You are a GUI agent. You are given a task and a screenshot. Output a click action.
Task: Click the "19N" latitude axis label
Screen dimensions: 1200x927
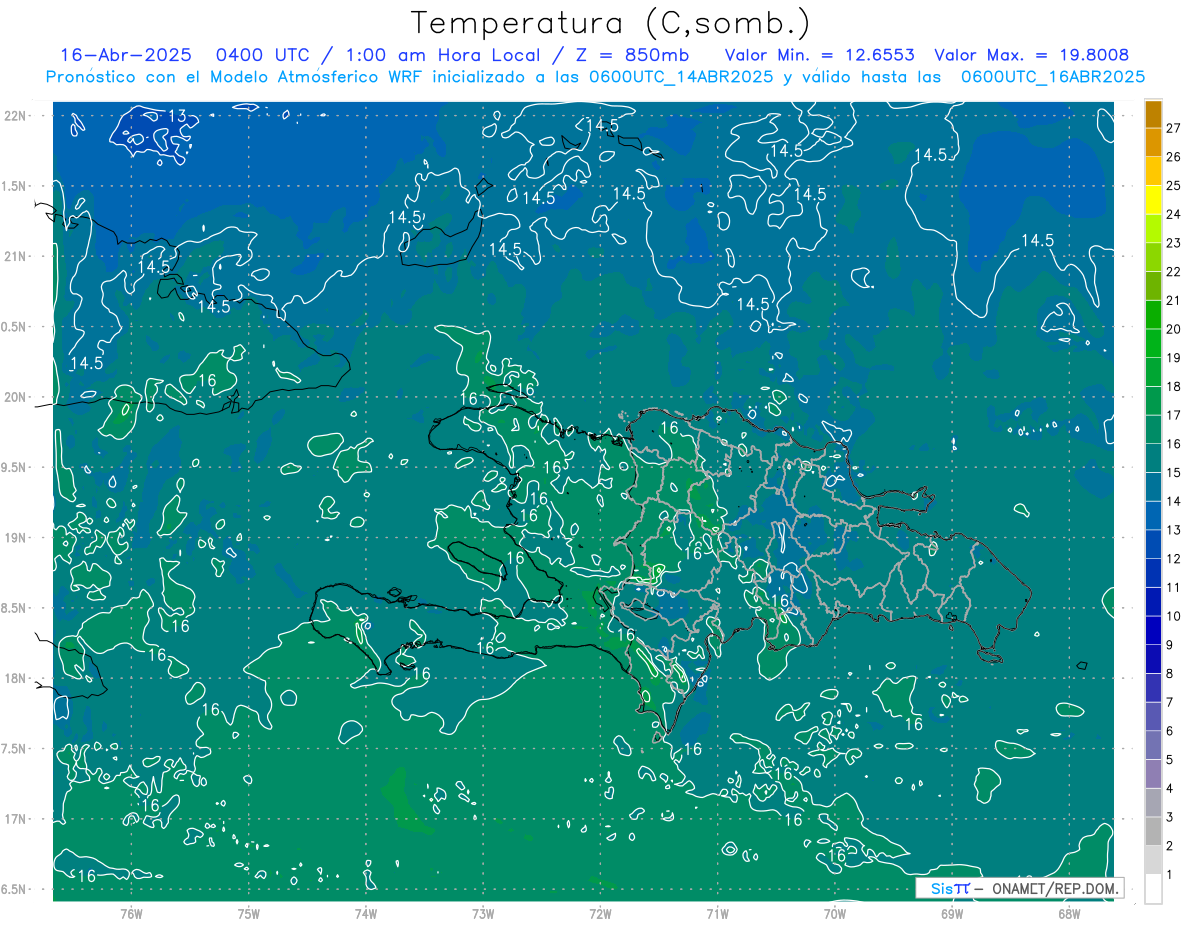coord(16,538)
